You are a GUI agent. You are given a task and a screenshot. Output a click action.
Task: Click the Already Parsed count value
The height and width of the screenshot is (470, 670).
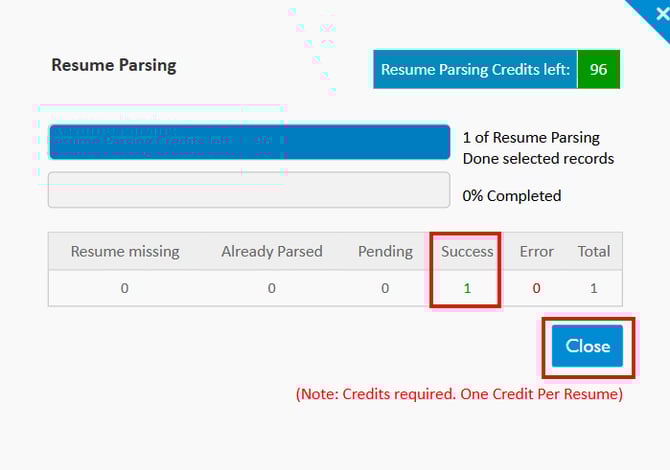click(271, 288)
